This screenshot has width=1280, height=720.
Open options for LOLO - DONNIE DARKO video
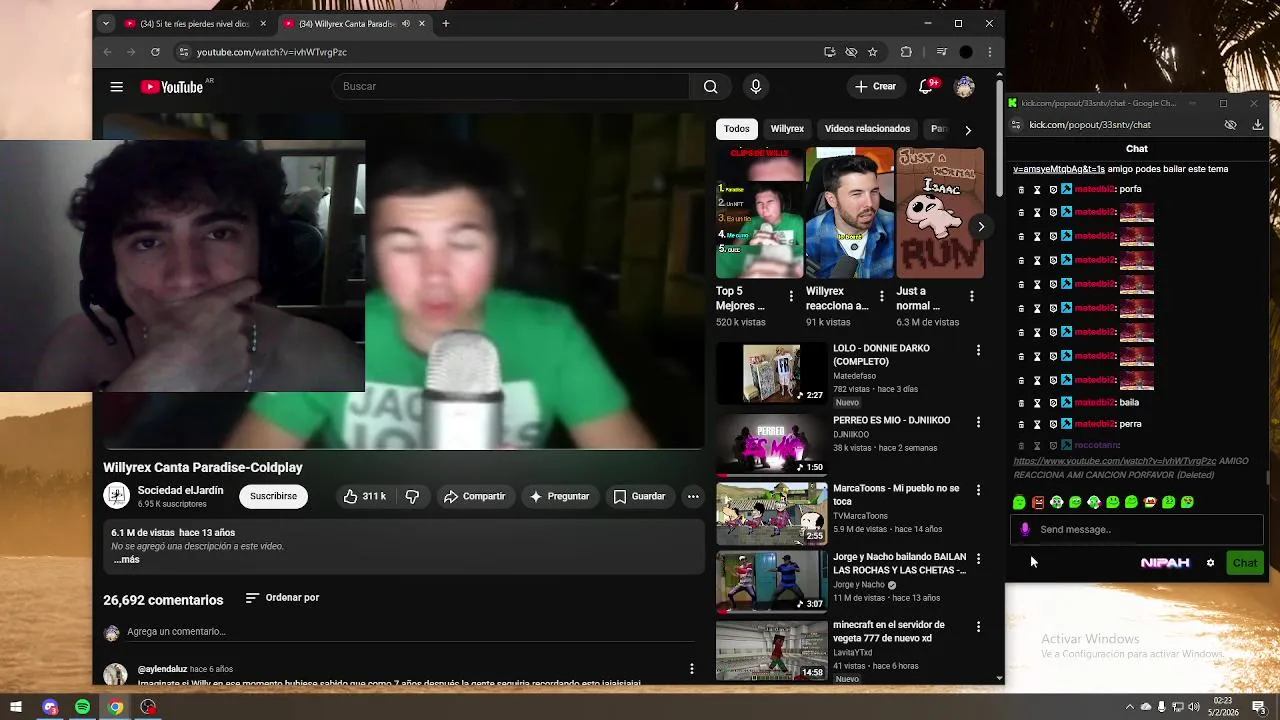[978, 350]
